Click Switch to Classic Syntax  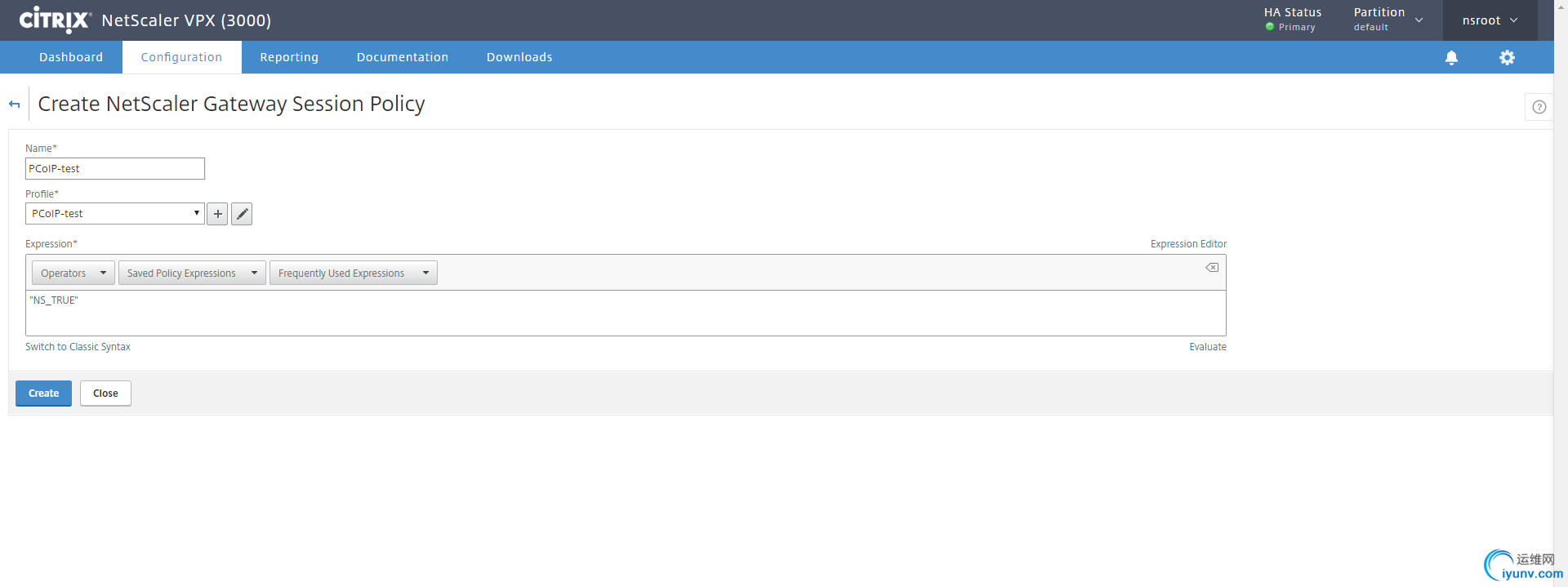point(78,347)
